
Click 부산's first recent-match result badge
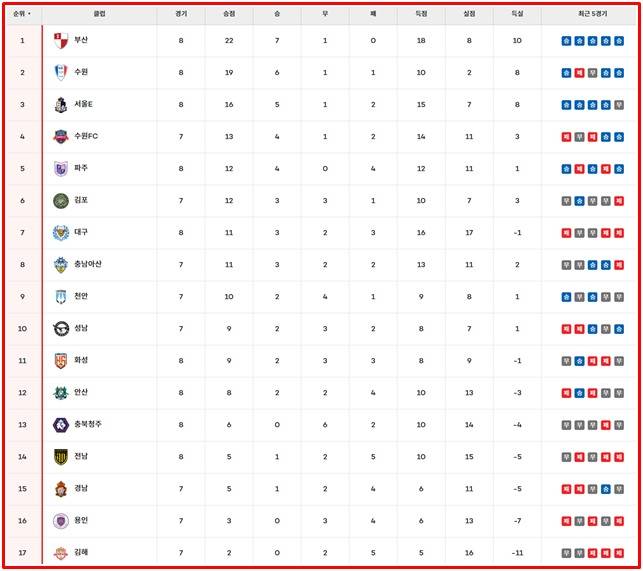coord(566,41)
